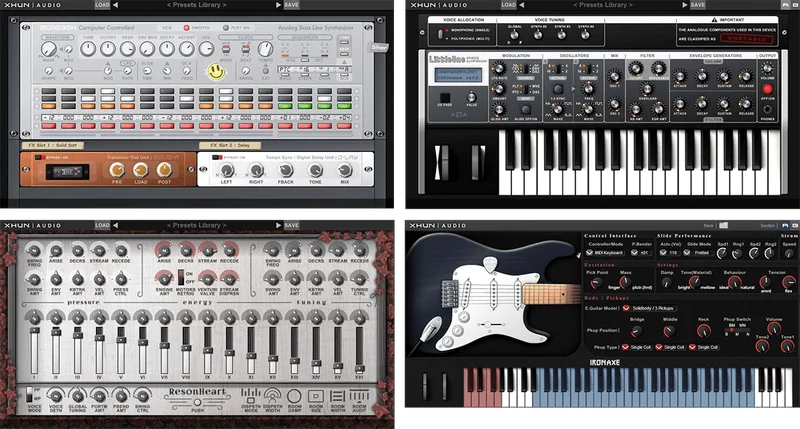
Task: Open third Pkup Type Single Coil dropdown
Action: tap(703, 347)
